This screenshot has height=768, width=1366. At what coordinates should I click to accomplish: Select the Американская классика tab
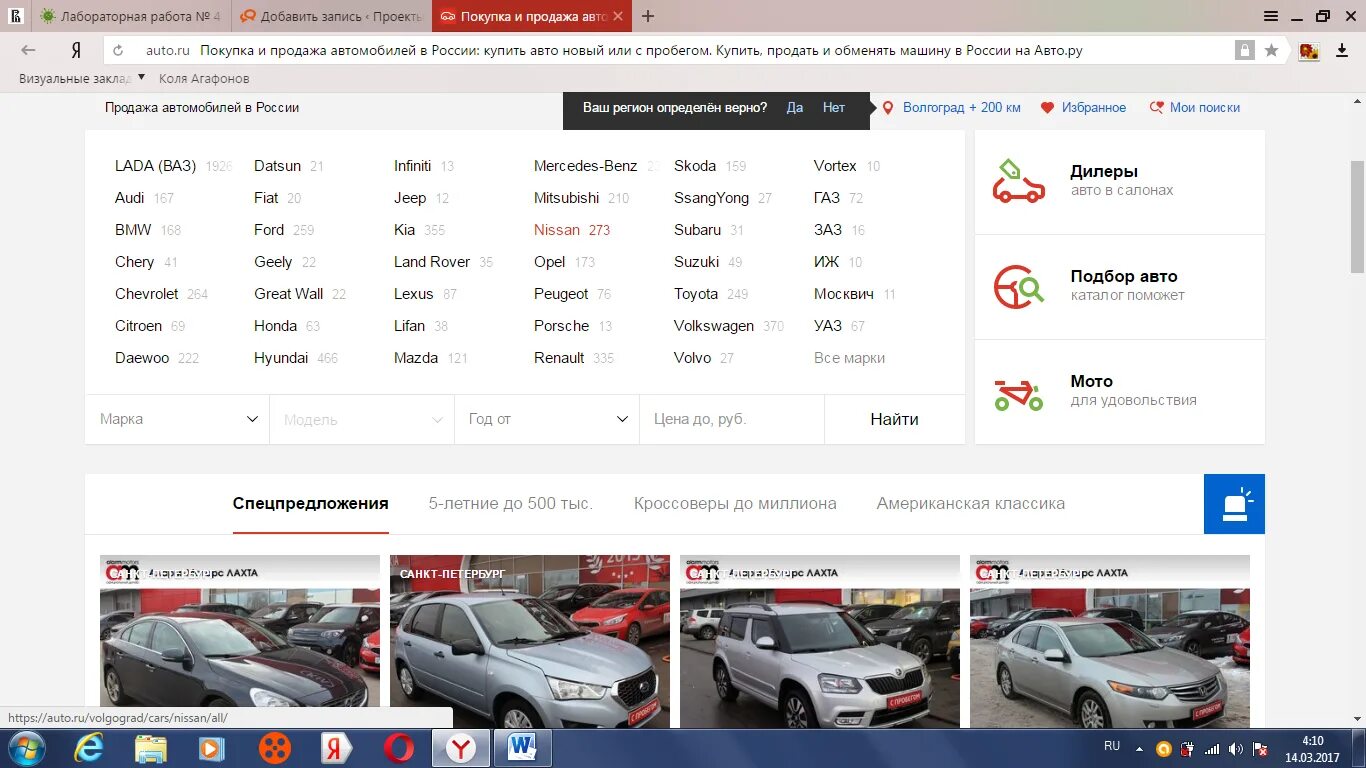971,504
